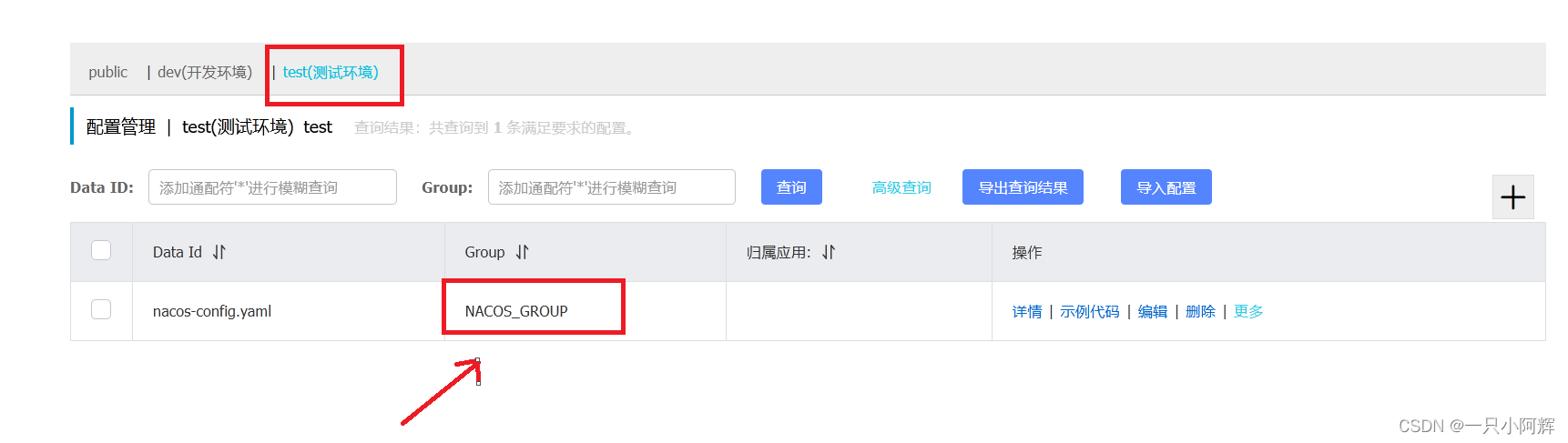Focus the Data ID search field
Viewport: 1568px width, 443px height.
pos(272,187)
